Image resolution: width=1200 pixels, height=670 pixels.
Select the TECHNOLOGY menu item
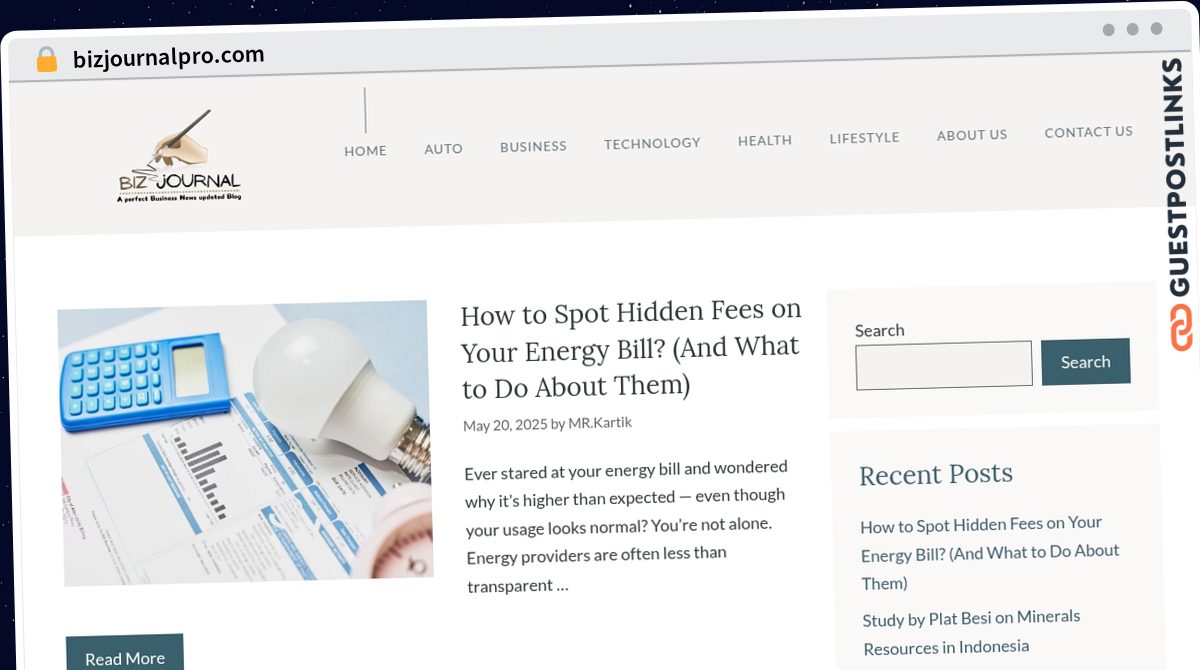[652, 143]
